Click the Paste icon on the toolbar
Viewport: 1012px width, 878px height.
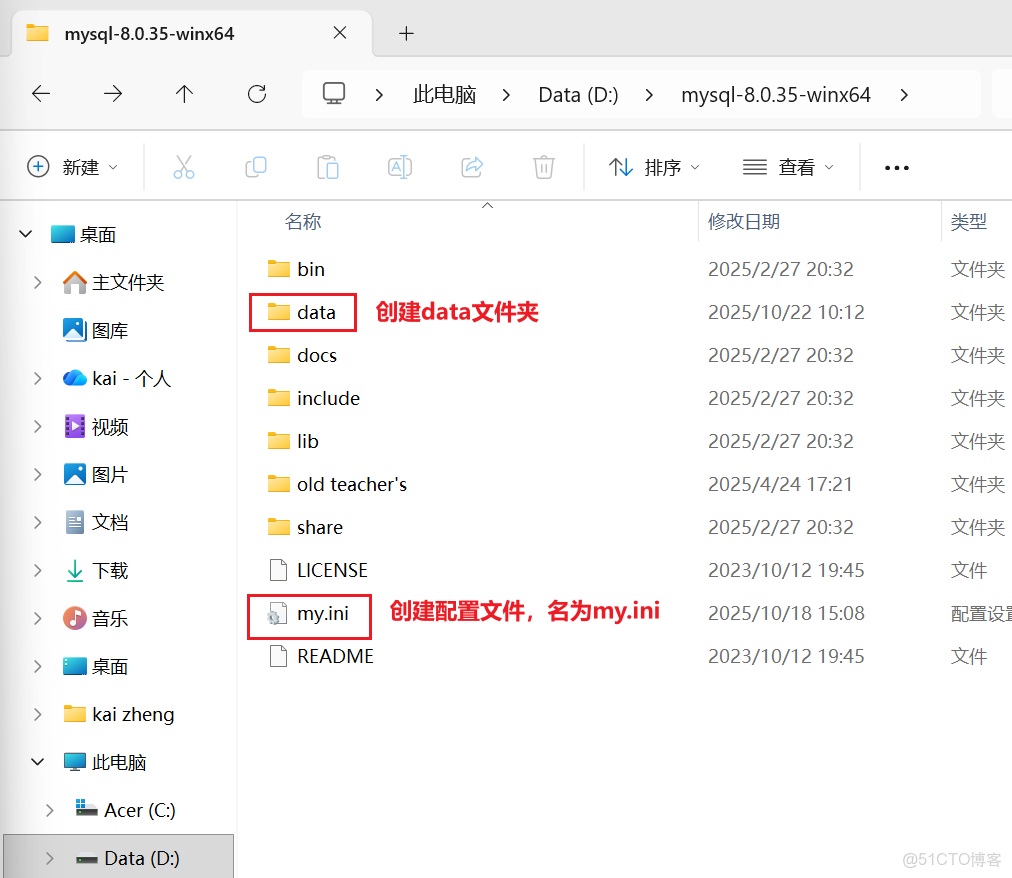point(327,167)
